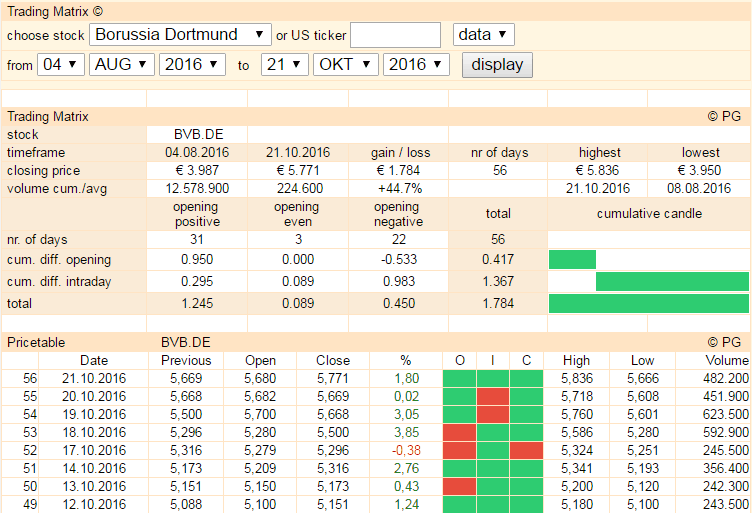Viewport: 752px width, 513px height.
Task: Click the Volume column header
Action: coord(727,361)
